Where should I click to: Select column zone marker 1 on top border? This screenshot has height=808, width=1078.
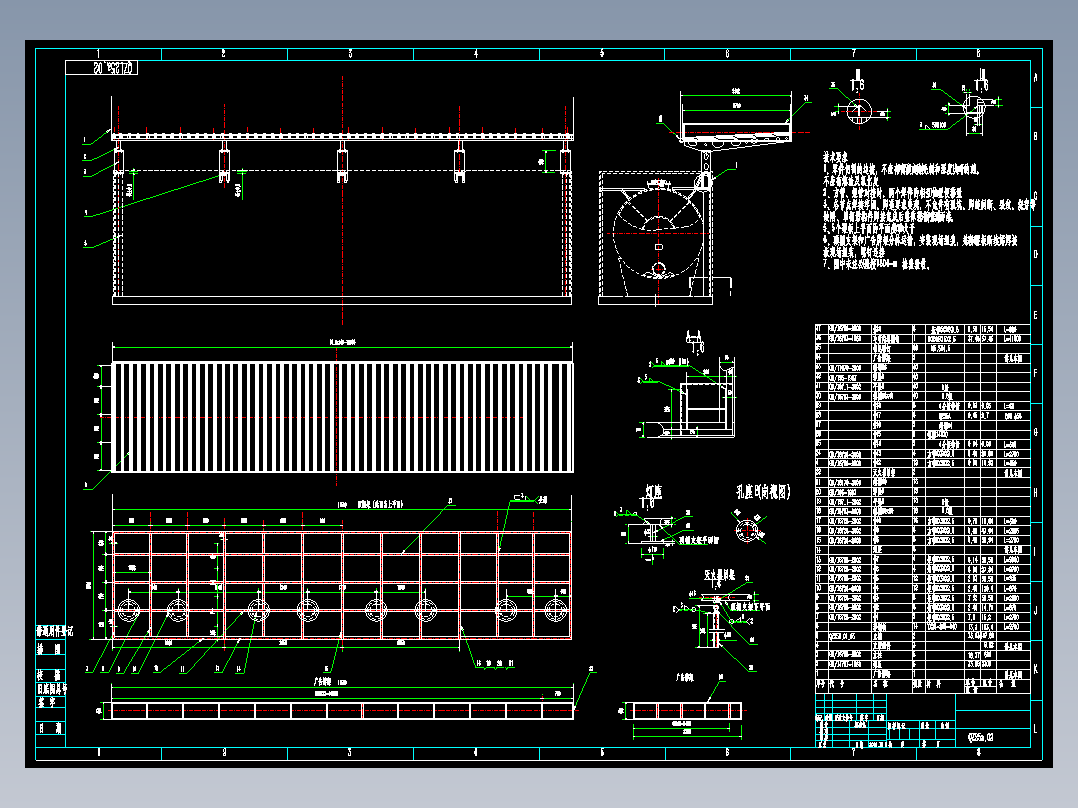[98, 54]
